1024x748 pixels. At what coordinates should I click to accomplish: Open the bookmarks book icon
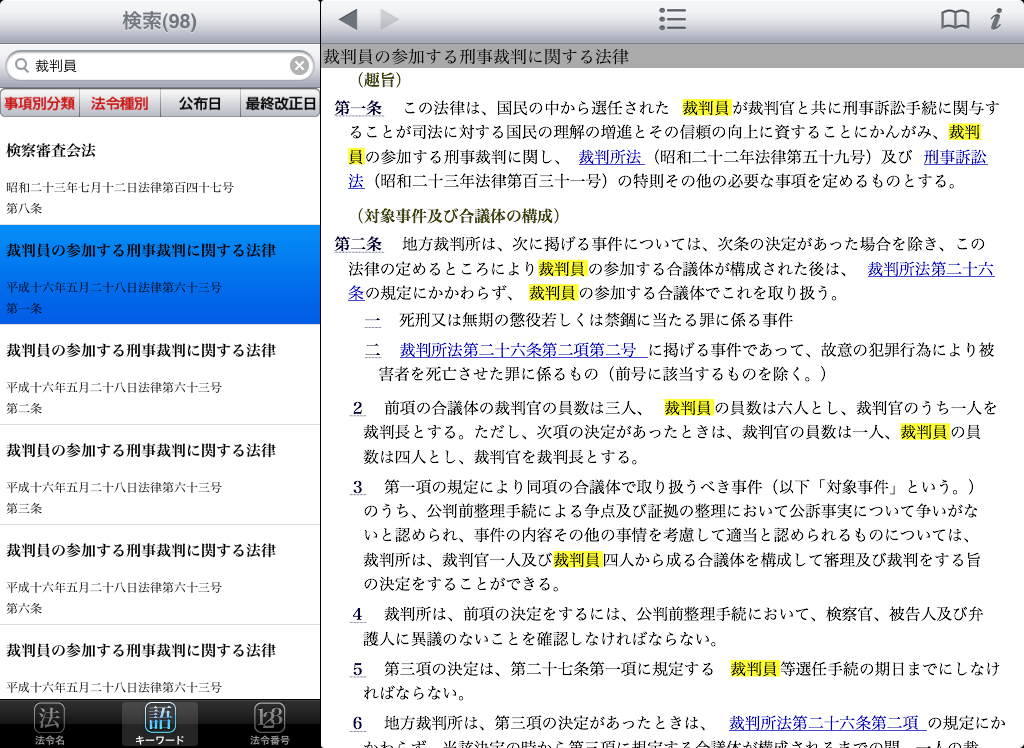pyautogui.click(x=955, y=20)
